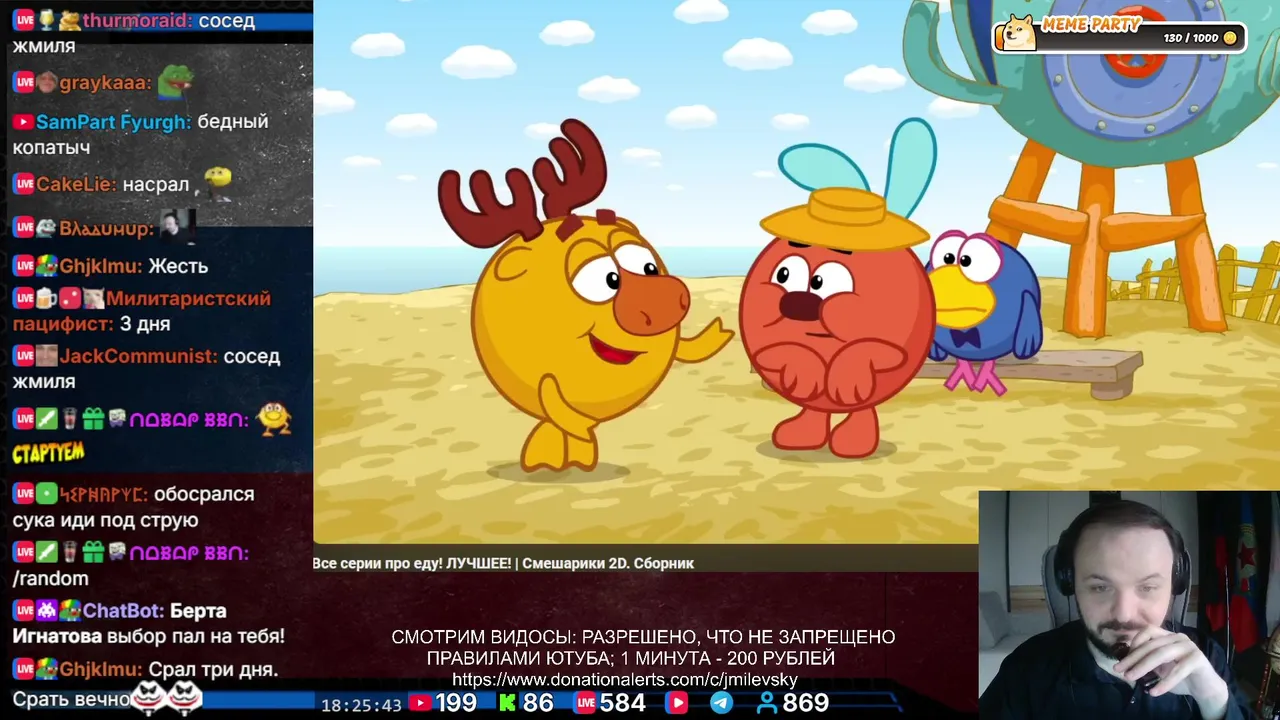Click the gift badge in the ПОВАР ВВП /random message
Viewport: 1280px width, 720px height.
(93, 552)
